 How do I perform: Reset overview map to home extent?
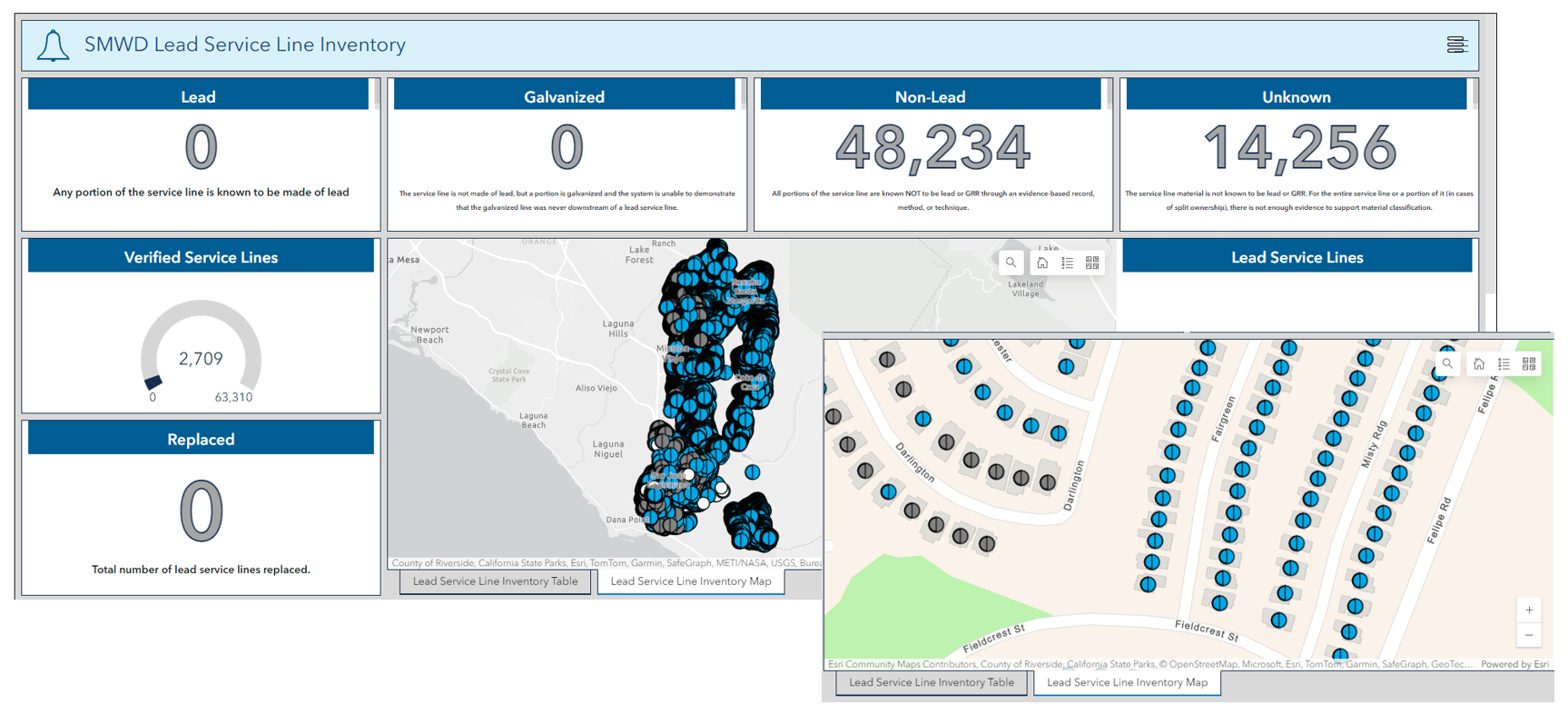click(1042, 263)
